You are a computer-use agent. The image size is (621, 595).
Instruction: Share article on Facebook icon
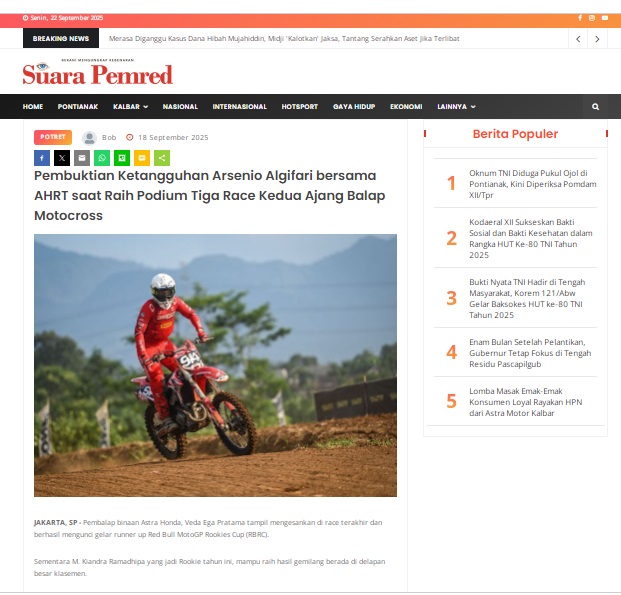[x=42, y=158]
